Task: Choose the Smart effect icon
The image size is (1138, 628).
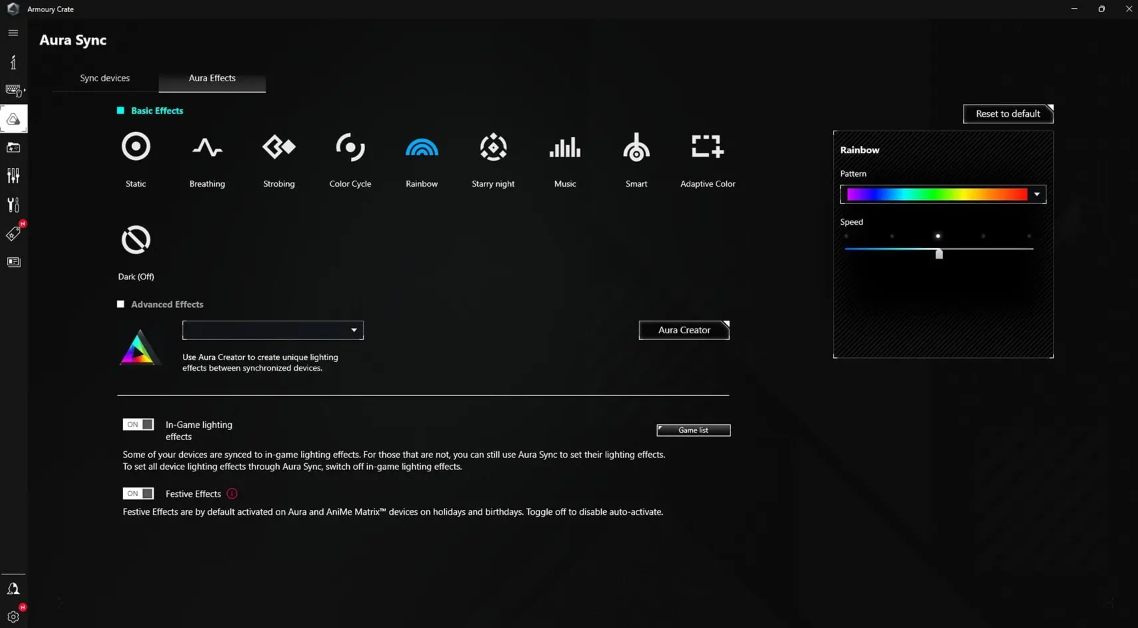Action: click(x=636, y=148)
